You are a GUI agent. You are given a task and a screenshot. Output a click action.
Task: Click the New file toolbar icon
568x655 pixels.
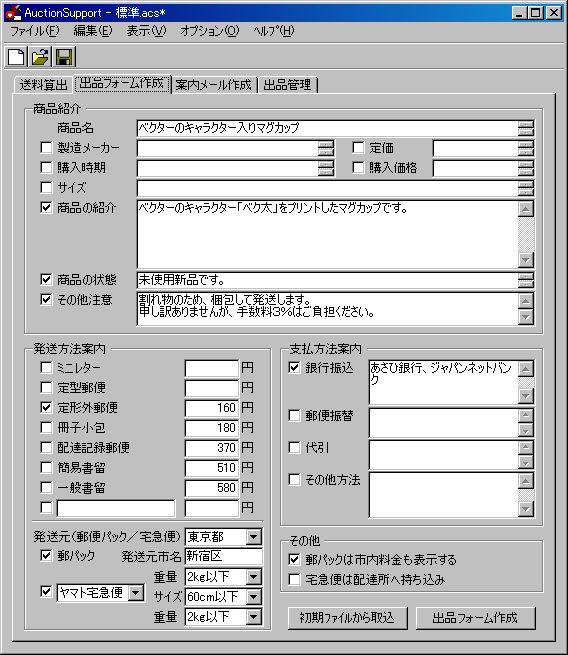tap(16, 56)
